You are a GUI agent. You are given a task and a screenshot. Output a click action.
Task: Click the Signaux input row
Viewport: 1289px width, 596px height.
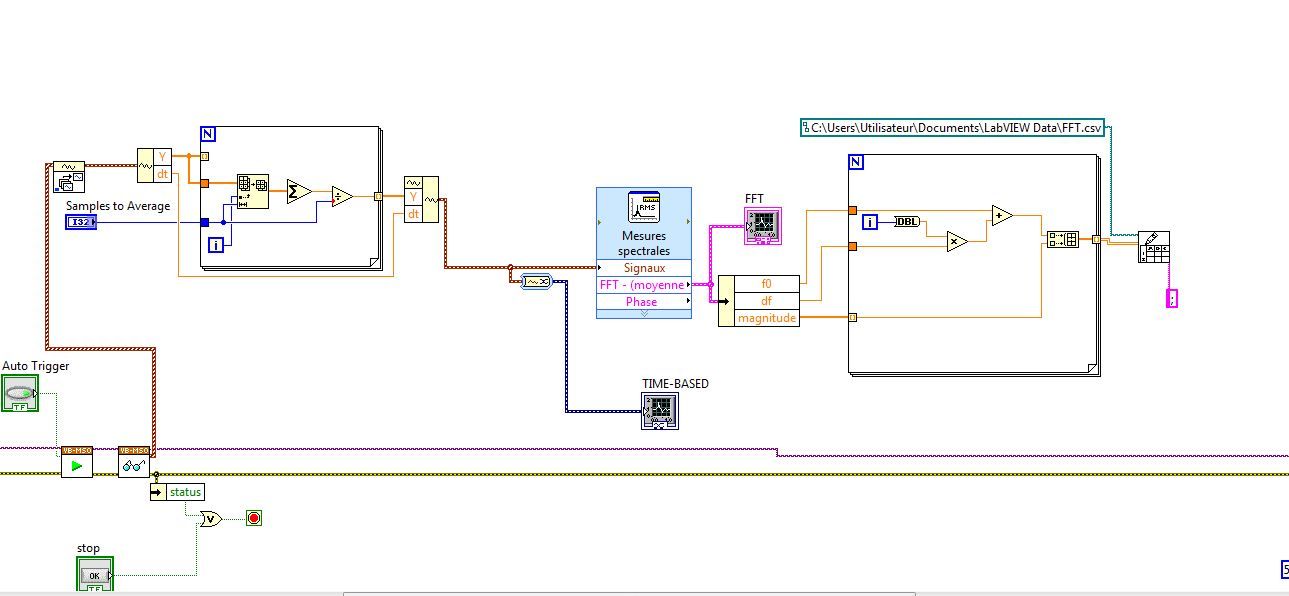pyautogui.click(x=643, y=268)
